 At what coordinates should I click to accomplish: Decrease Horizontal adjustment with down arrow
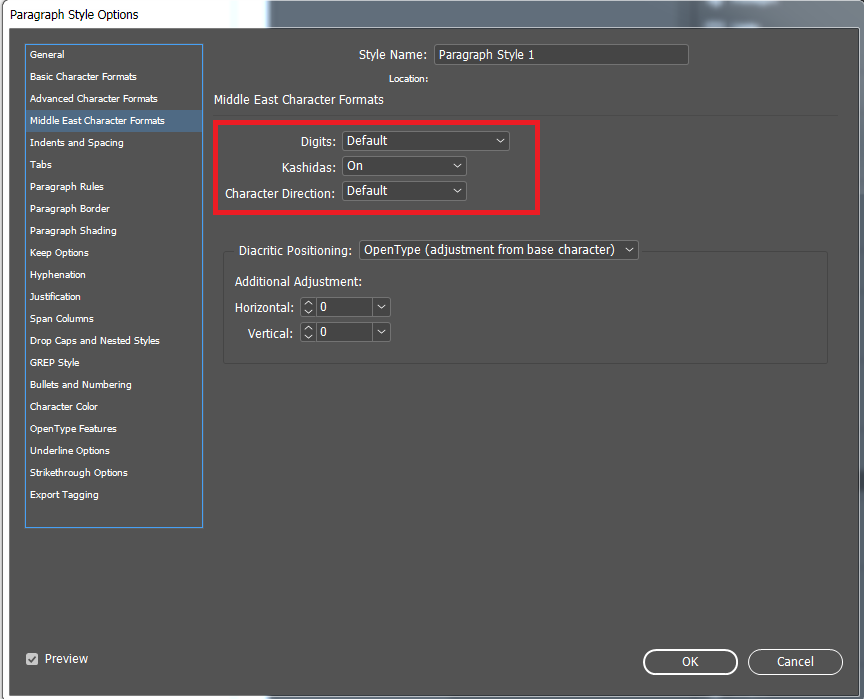(x=308, y=312)
